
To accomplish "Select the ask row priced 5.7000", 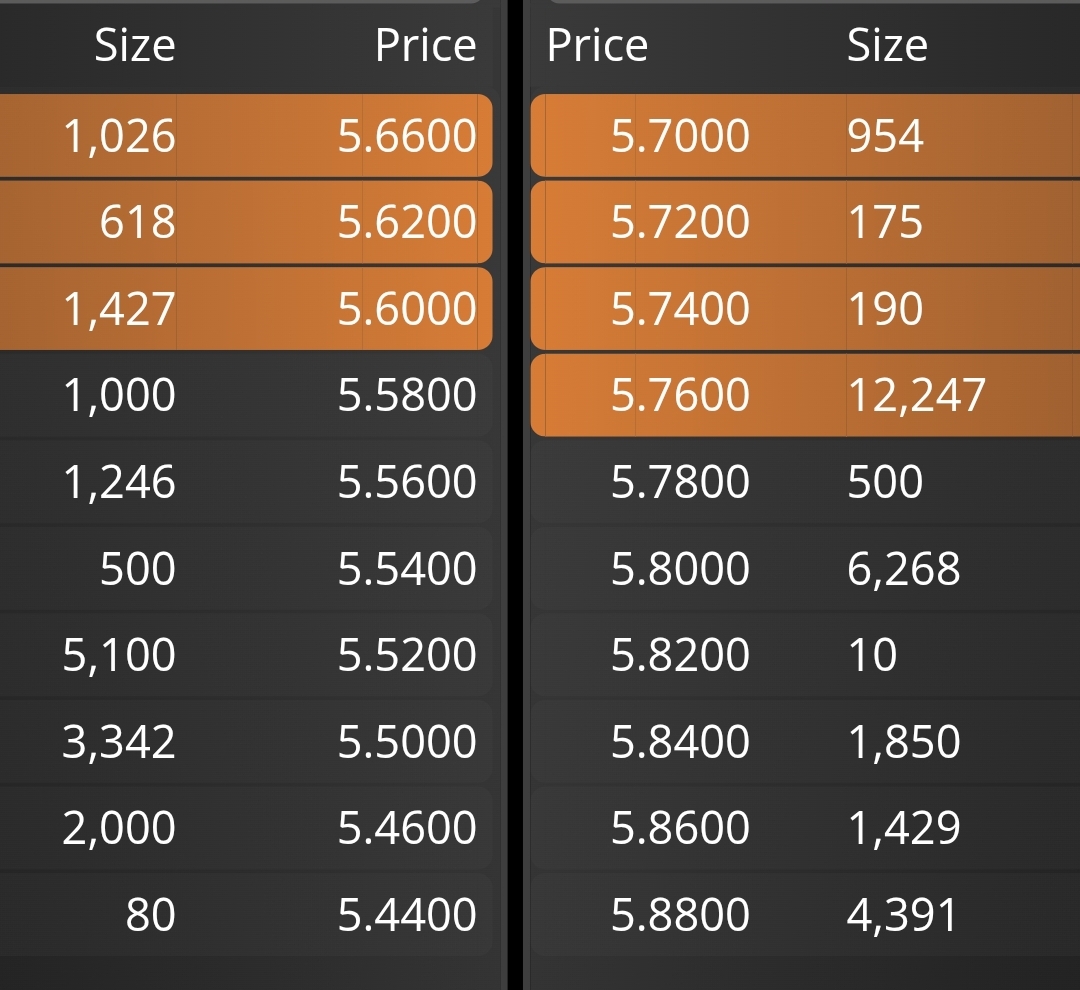I will (805, 136).
